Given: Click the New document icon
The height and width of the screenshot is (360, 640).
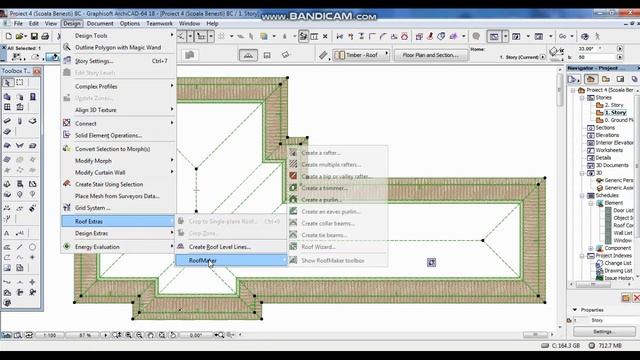Looking at the screenshot, I should pos(8,36).
